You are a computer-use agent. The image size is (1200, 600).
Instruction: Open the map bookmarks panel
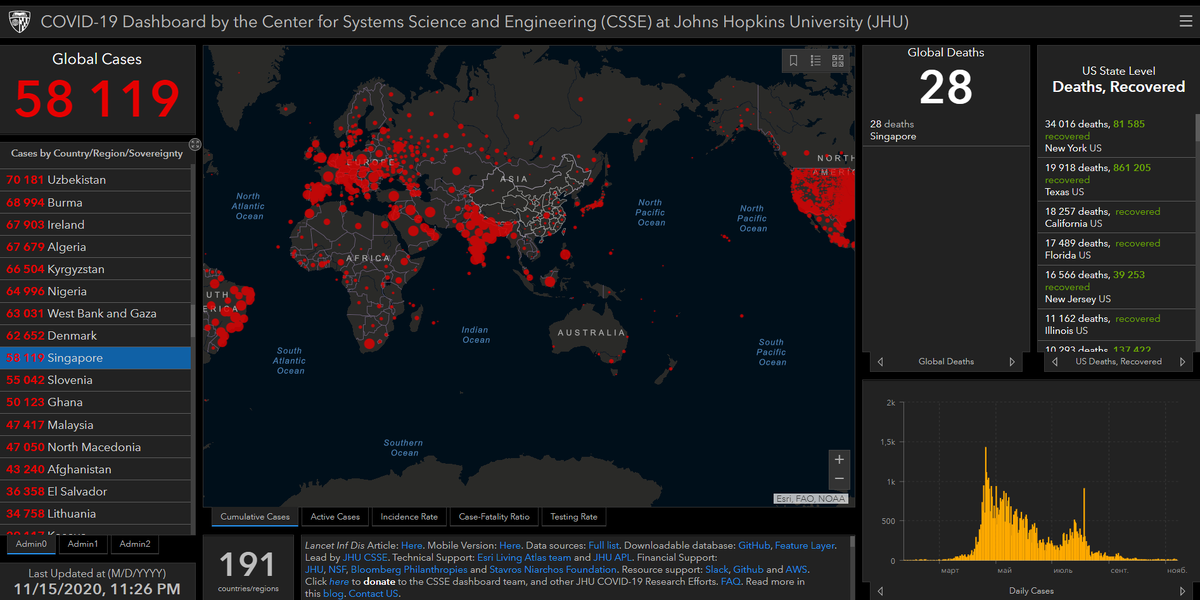(794, 60)
